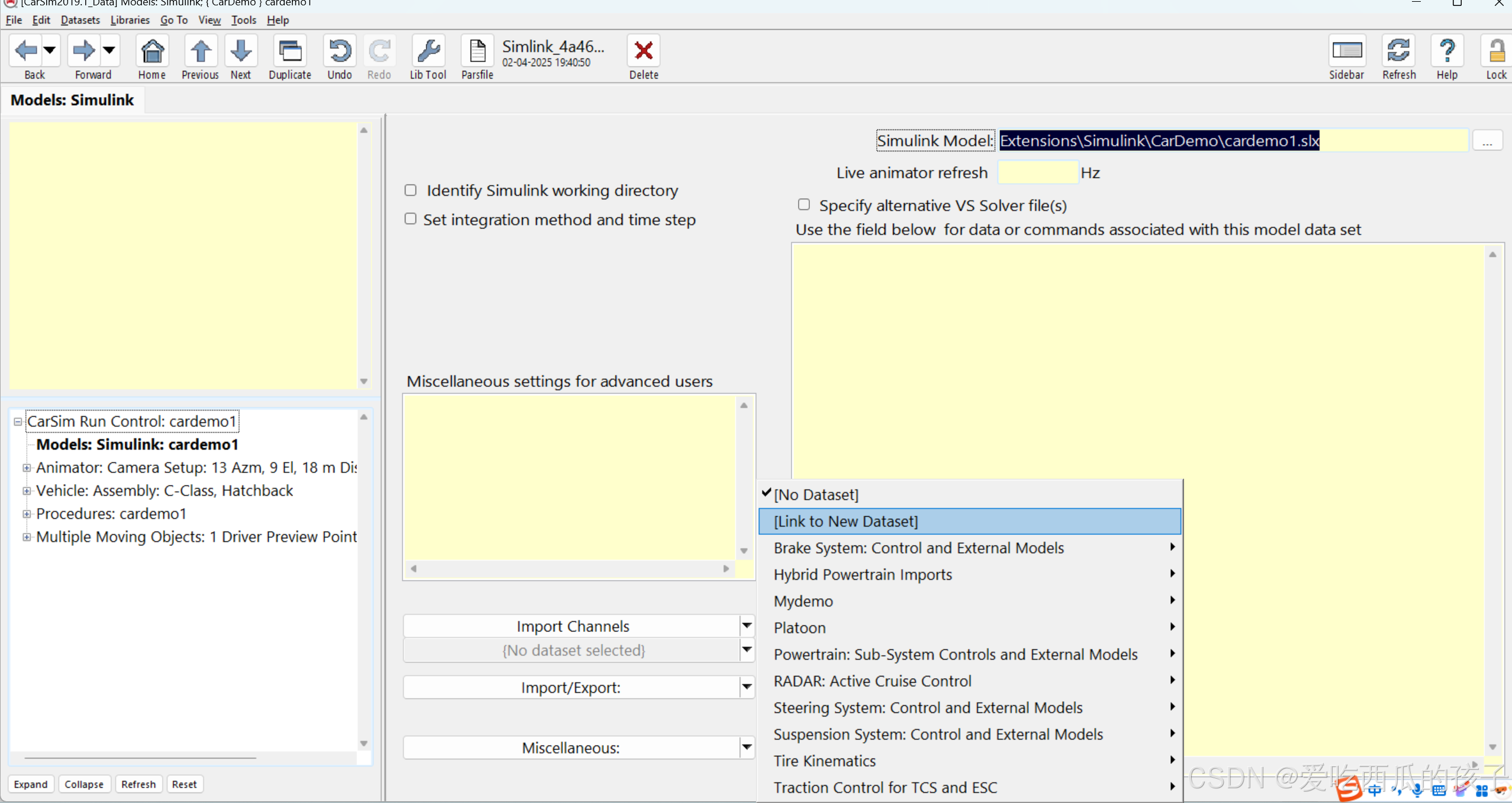Click the Undo arrow icon
The height and width of the screenshot is (803, 1512).
(339, 51)
